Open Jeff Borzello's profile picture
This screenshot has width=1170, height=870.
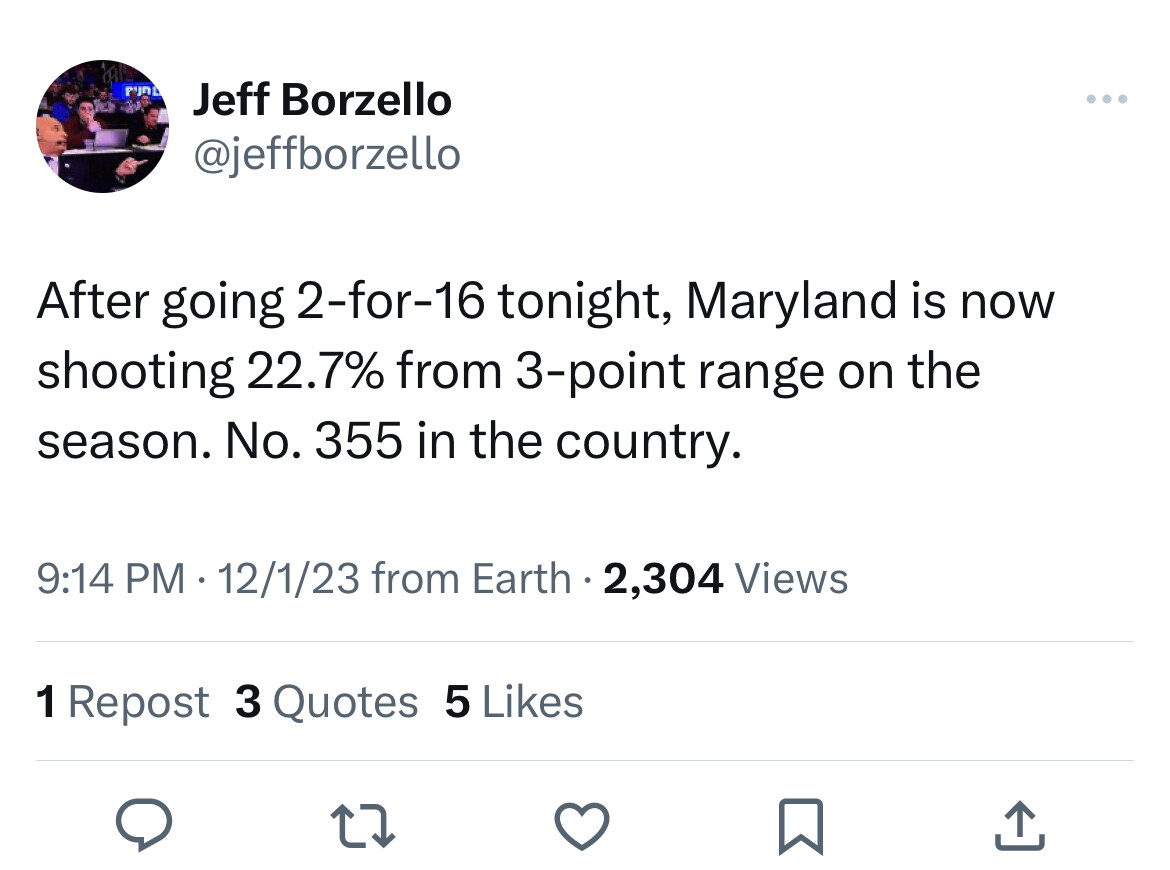click(x=102, y=125)
